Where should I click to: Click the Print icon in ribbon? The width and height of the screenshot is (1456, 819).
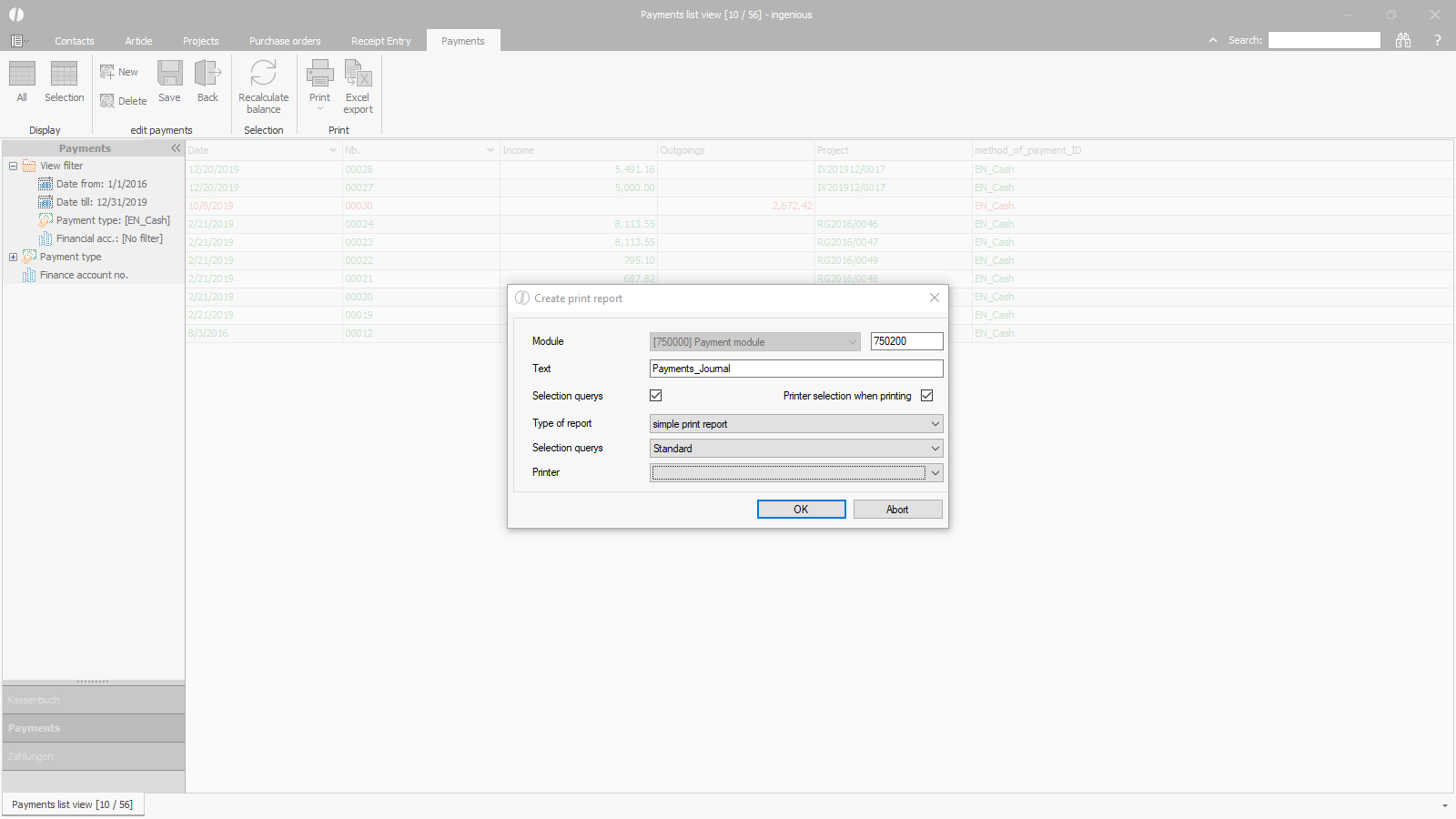319,75
